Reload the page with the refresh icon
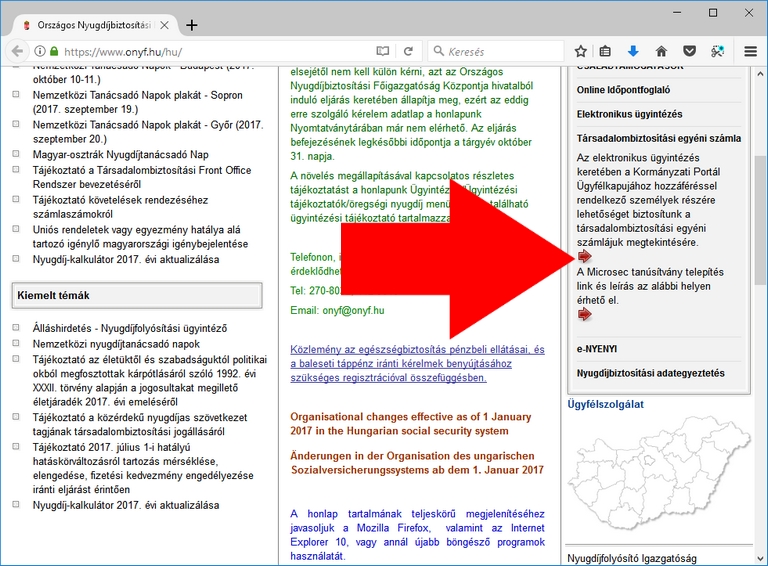768x566 pixels. coord(408,51)
